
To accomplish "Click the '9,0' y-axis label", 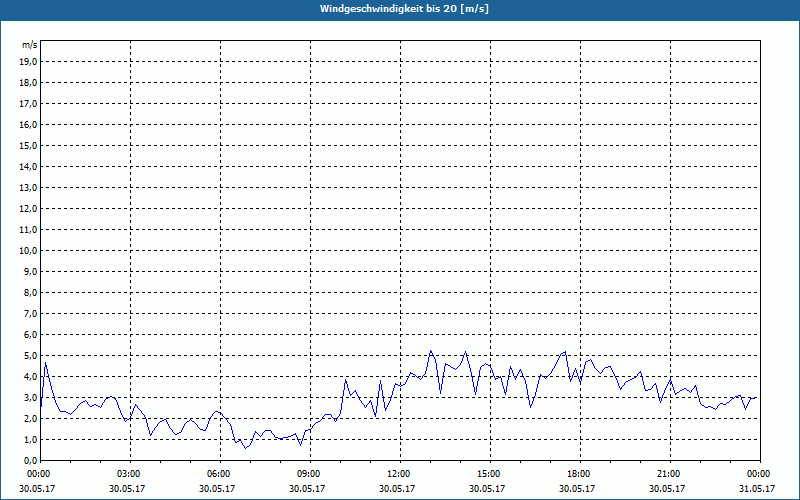I will point(31,271).
